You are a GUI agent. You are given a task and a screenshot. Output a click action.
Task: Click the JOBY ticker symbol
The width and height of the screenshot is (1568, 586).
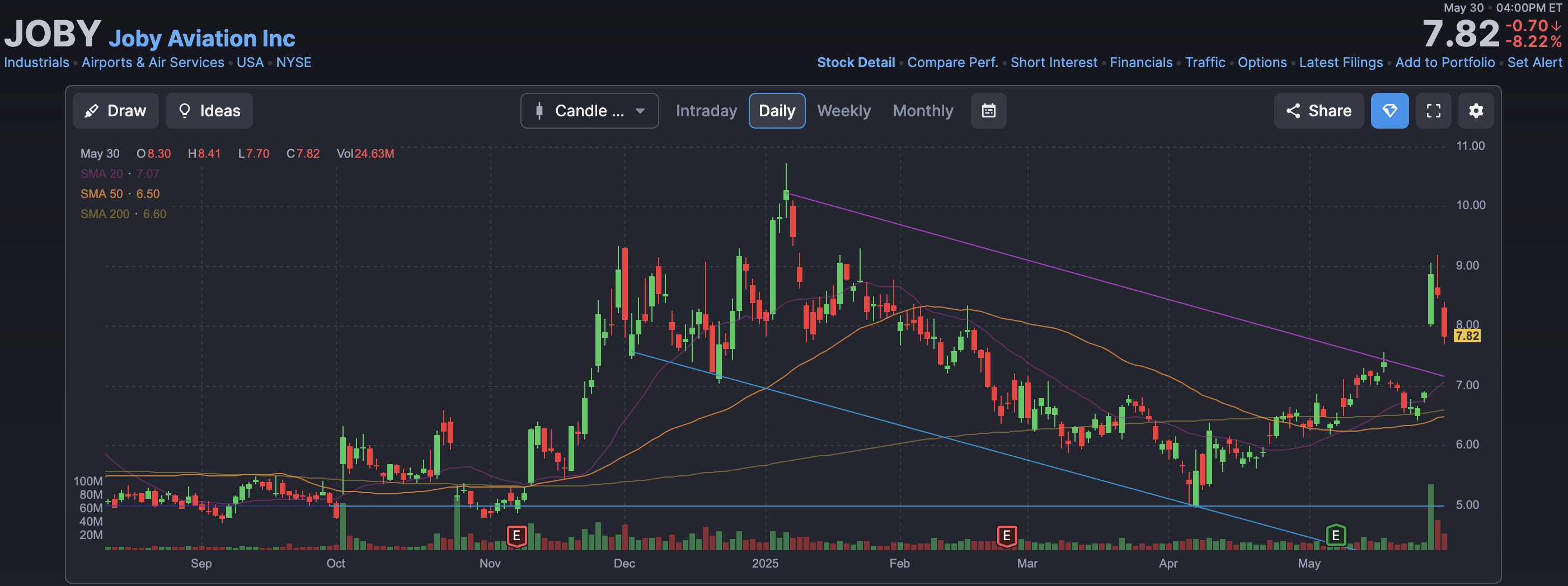click(53, 34)
